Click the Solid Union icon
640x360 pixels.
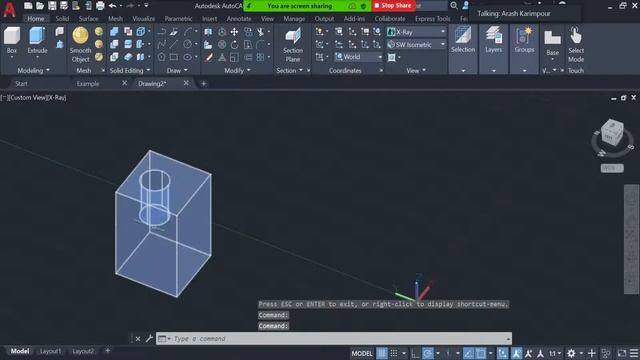pos(114,32)
